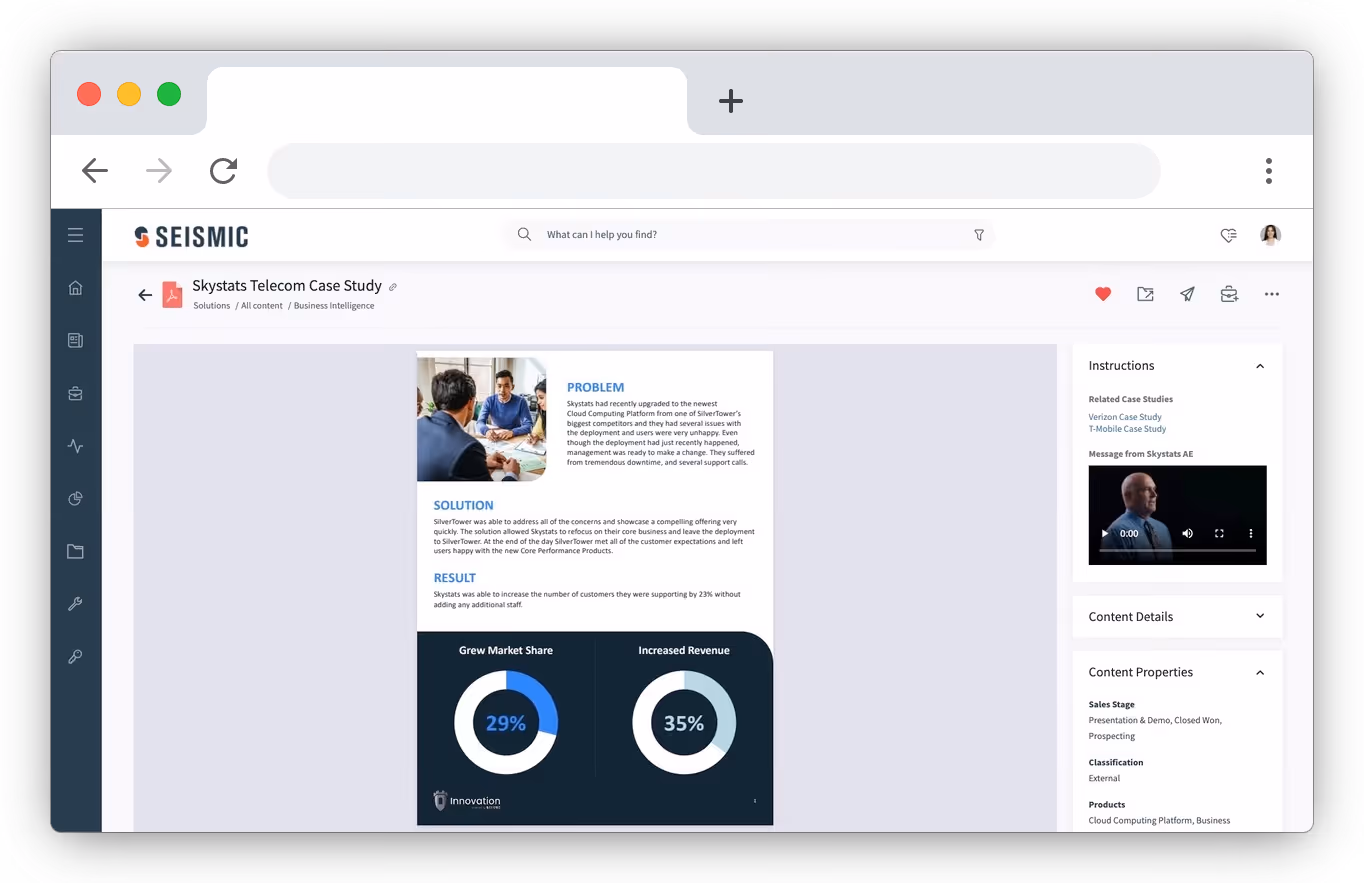
Task: Click the search magnifier icon
Action: tap(524, 234)
